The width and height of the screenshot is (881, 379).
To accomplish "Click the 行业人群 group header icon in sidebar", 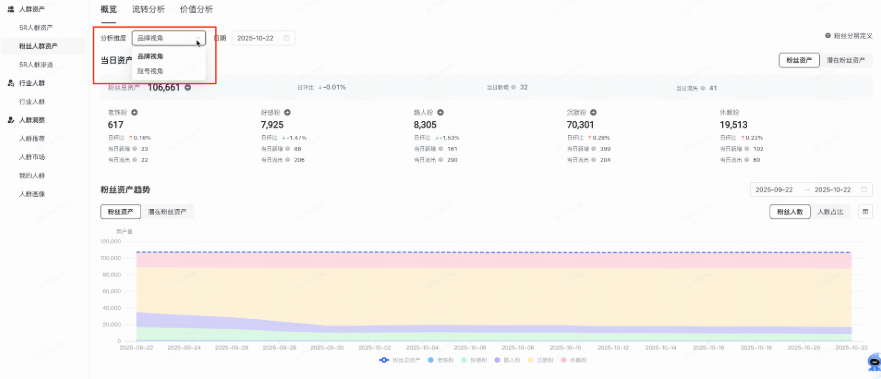I will click(x=11, y=83).
